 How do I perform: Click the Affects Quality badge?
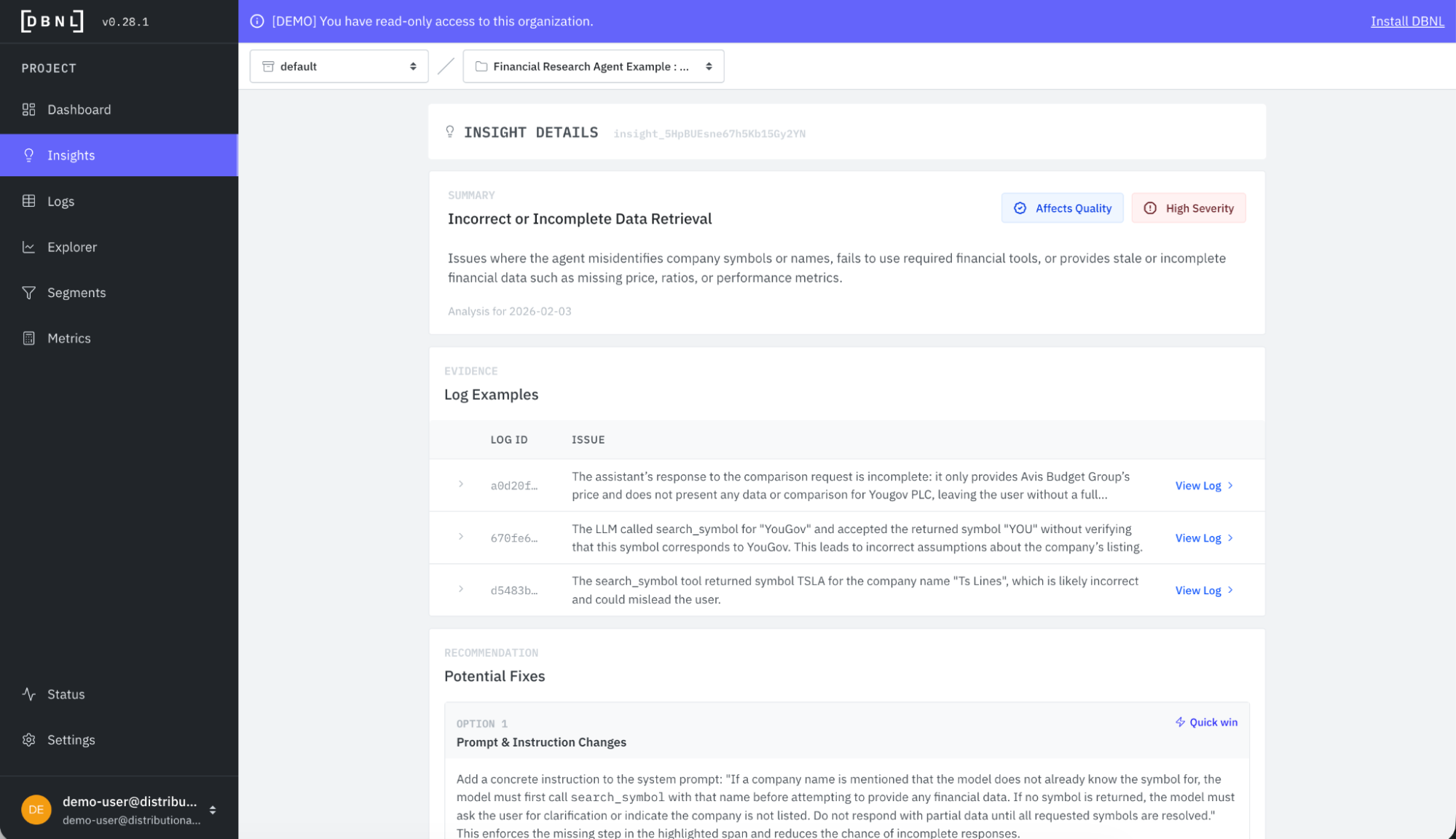(1062, 208)
